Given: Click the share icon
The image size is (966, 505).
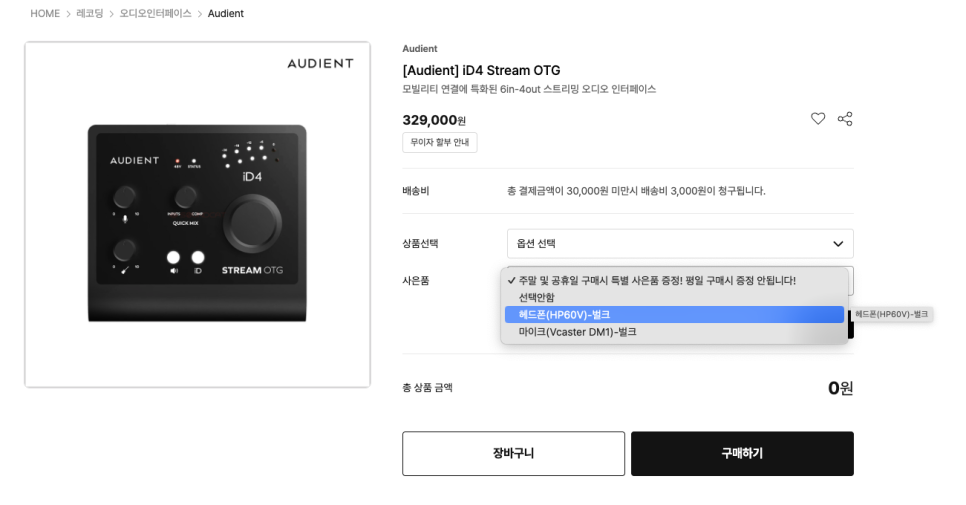Looking at the screenshot, I should click(845, 119).
